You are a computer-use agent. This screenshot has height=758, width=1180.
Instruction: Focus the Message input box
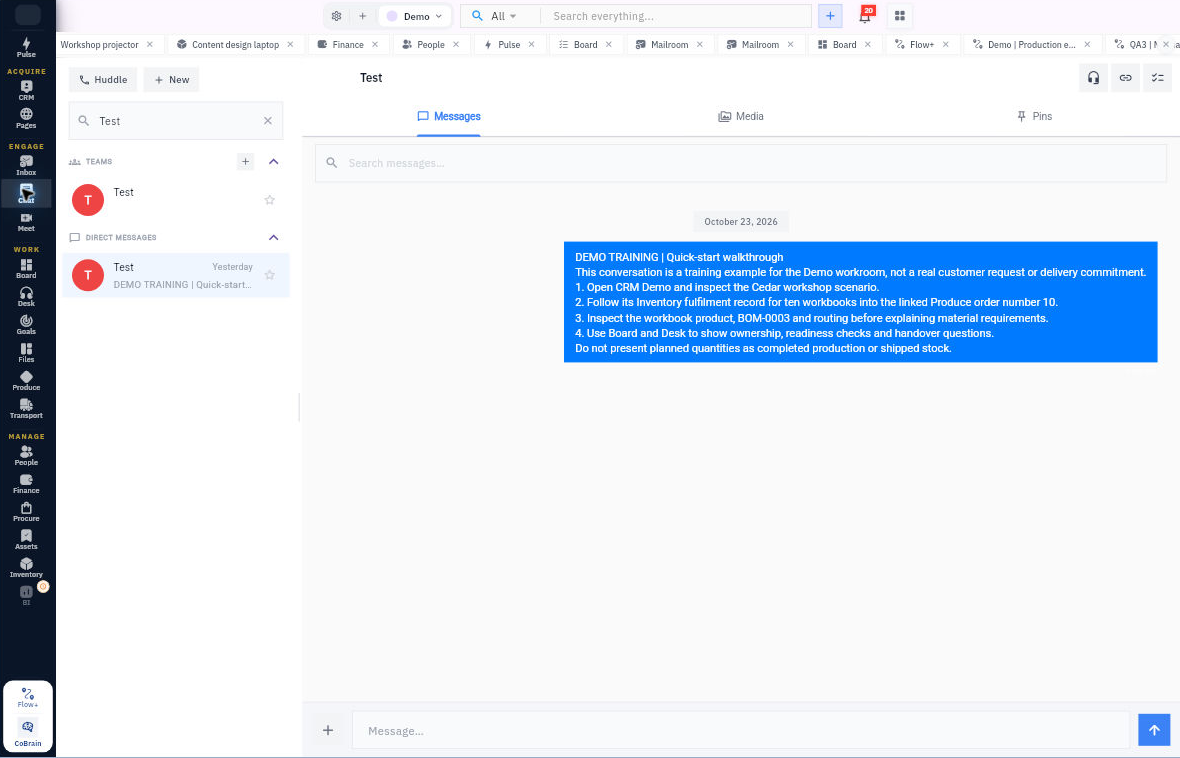741,730
